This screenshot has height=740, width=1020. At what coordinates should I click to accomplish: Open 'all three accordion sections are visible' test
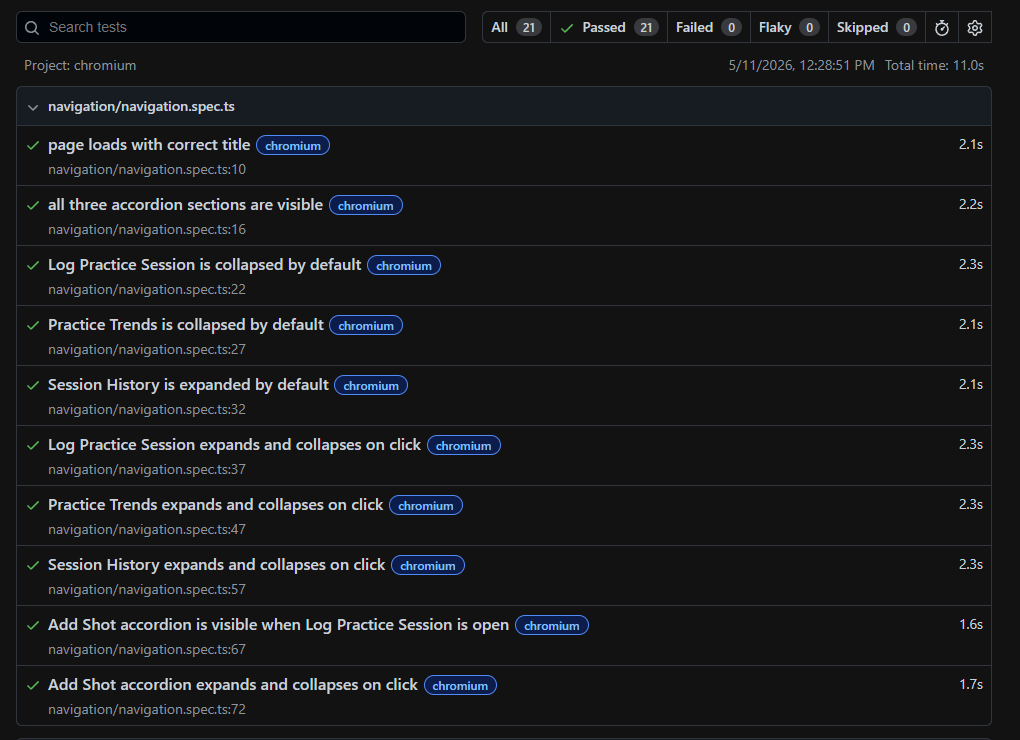185,204
